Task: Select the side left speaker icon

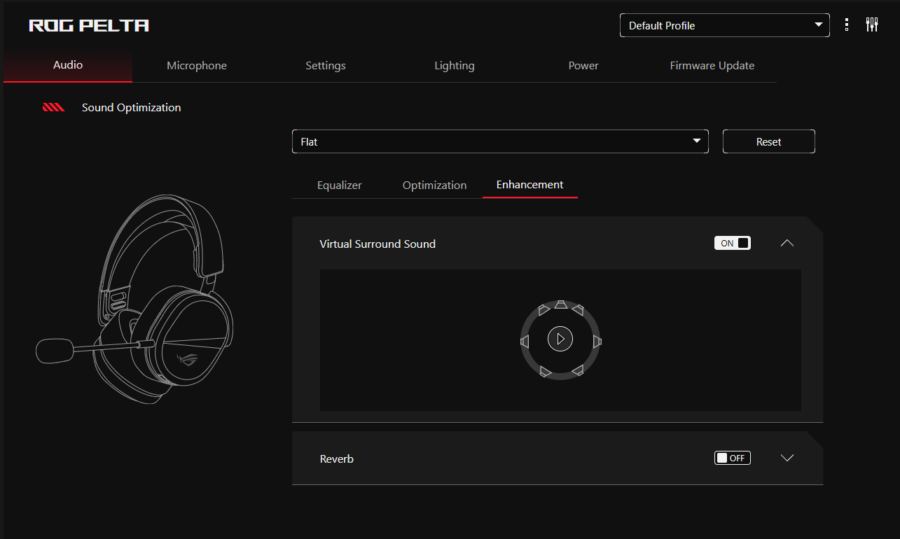Action: 525,342
